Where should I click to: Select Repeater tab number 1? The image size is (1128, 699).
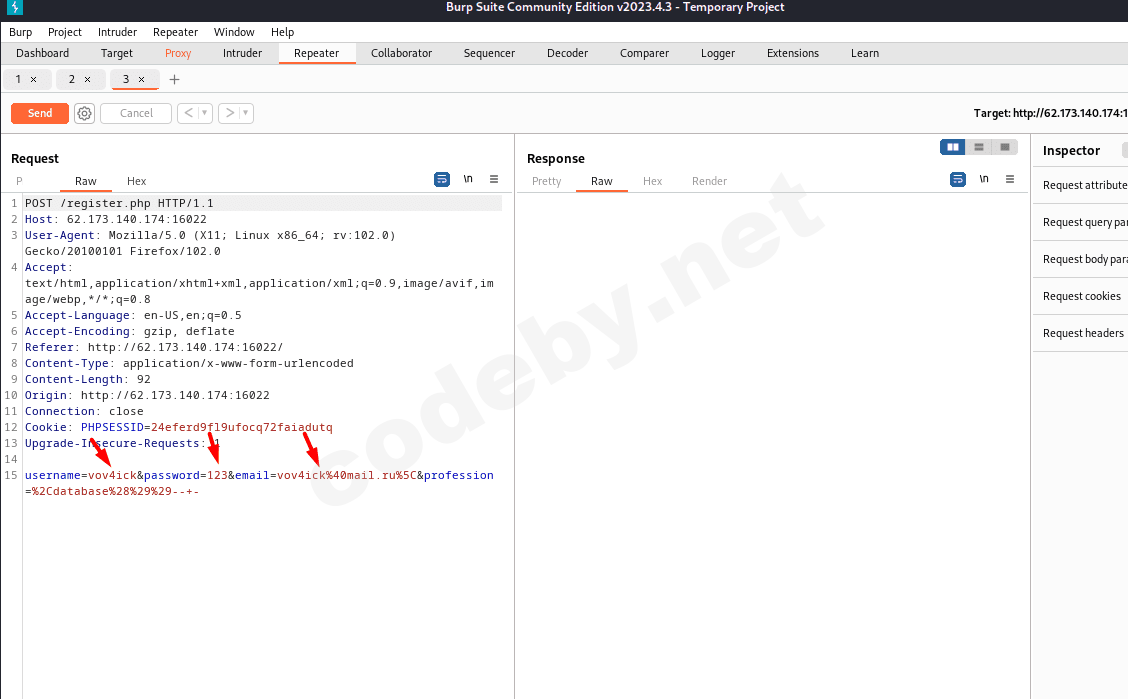18,79
